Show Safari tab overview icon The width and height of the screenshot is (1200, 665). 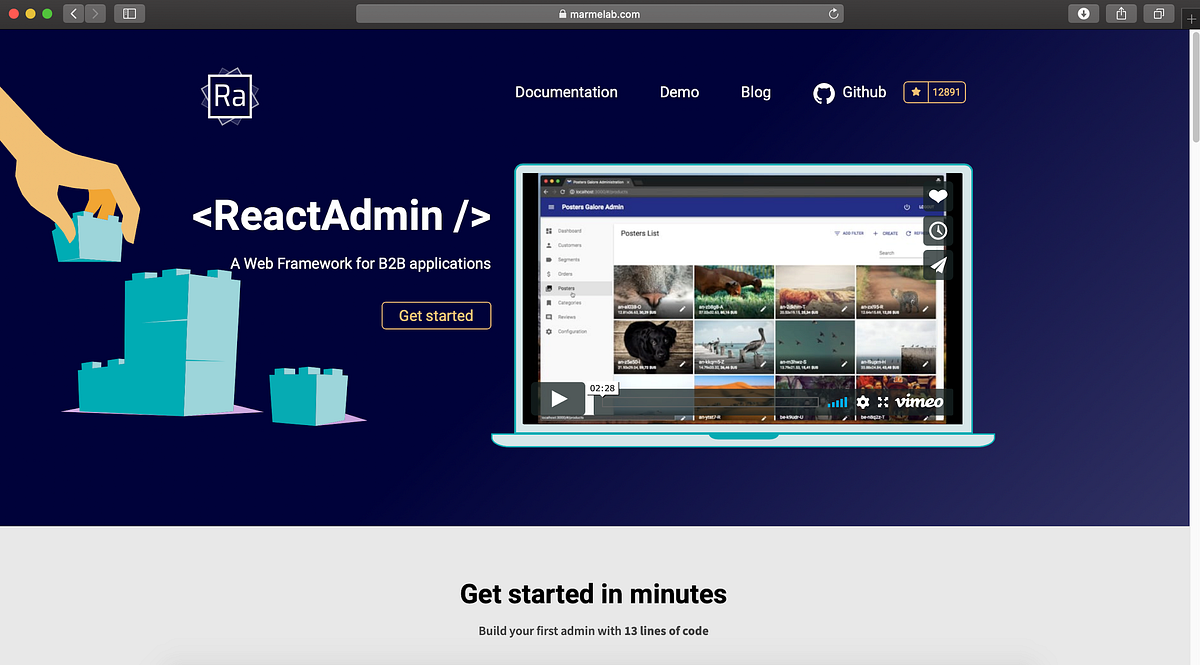[1158, 13]
